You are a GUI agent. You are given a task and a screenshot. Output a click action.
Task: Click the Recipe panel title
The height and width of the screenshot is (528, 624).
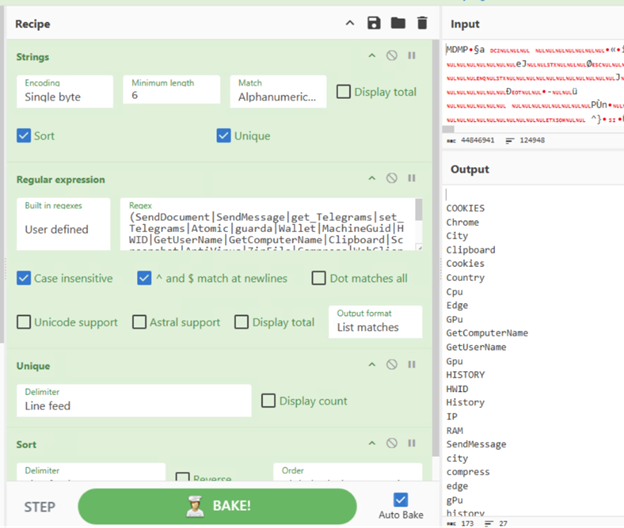pyautogui.click(x=33, y=24)
